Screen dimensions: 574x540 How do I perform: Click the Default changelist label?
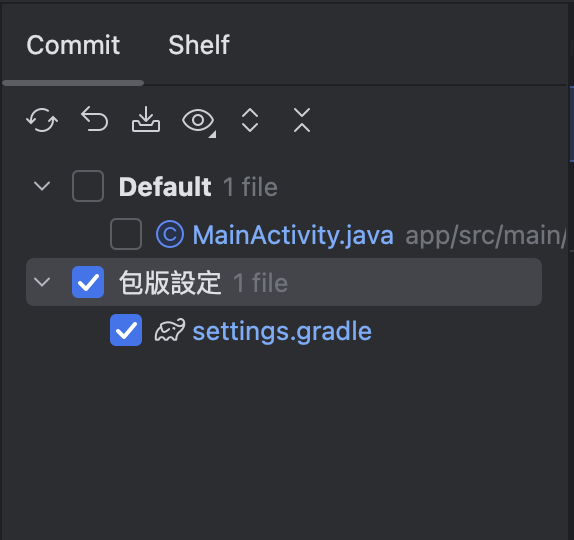coord(165,187)
